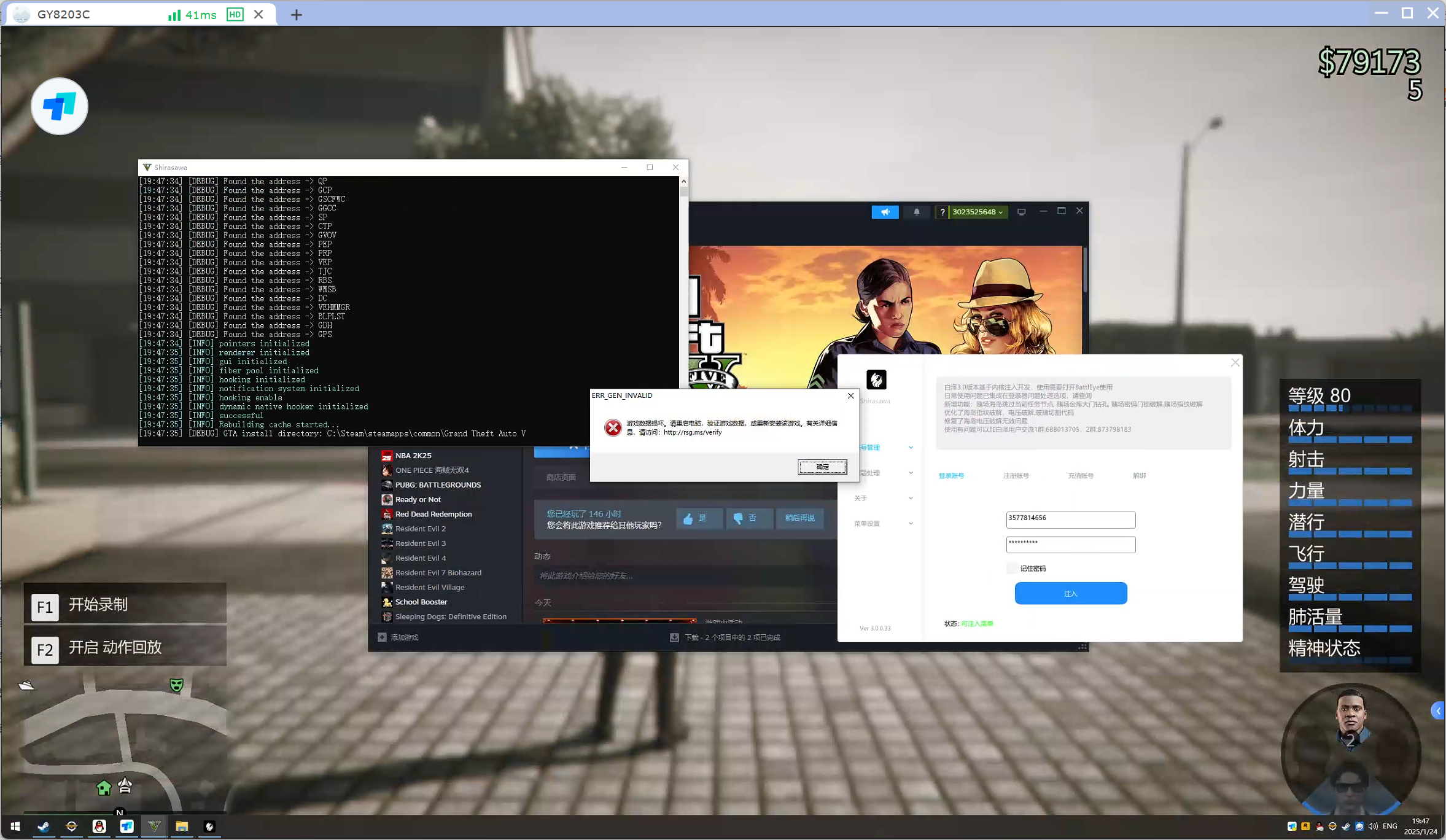Click 确定 in the ERR_GEN_INVALID dialog
1446x840 pixels.
pos(822,467)
